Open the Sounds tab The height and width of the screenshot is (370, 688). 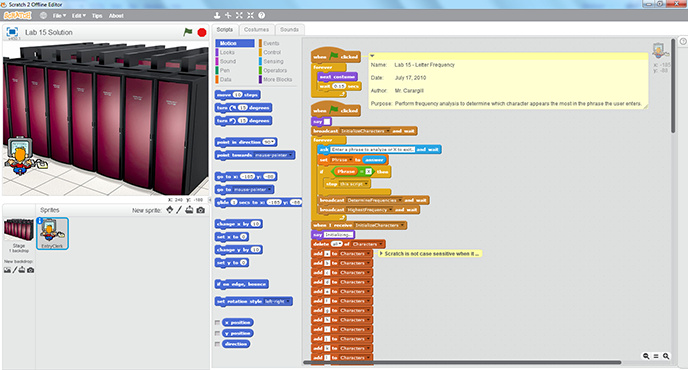click(x=289, y=29)
